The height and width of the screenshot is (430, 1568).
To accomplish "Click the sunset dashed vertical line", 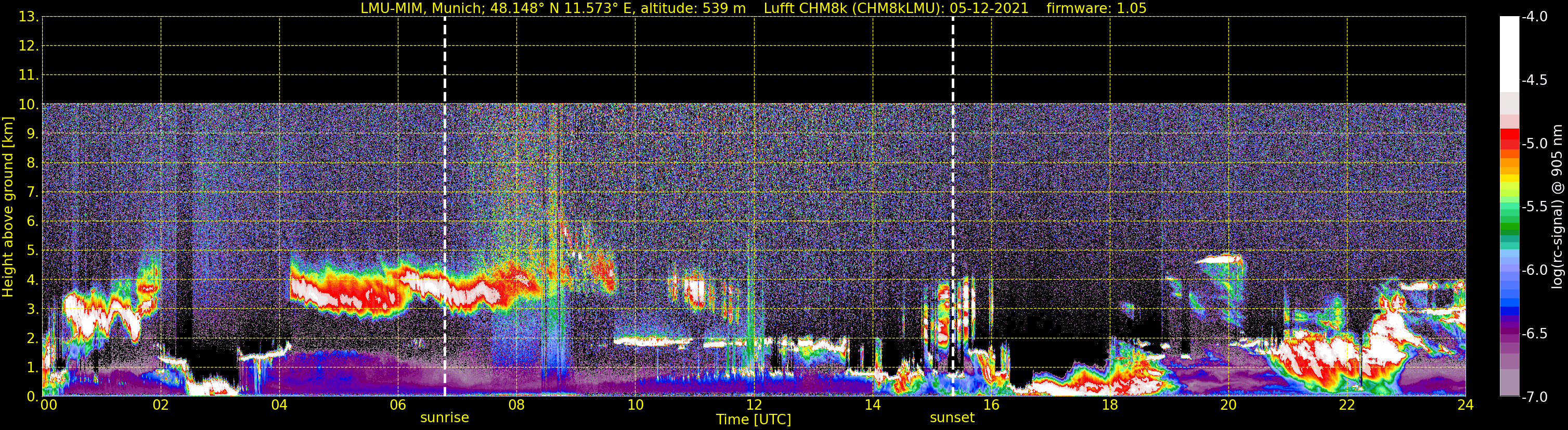I will pos(953,207).
